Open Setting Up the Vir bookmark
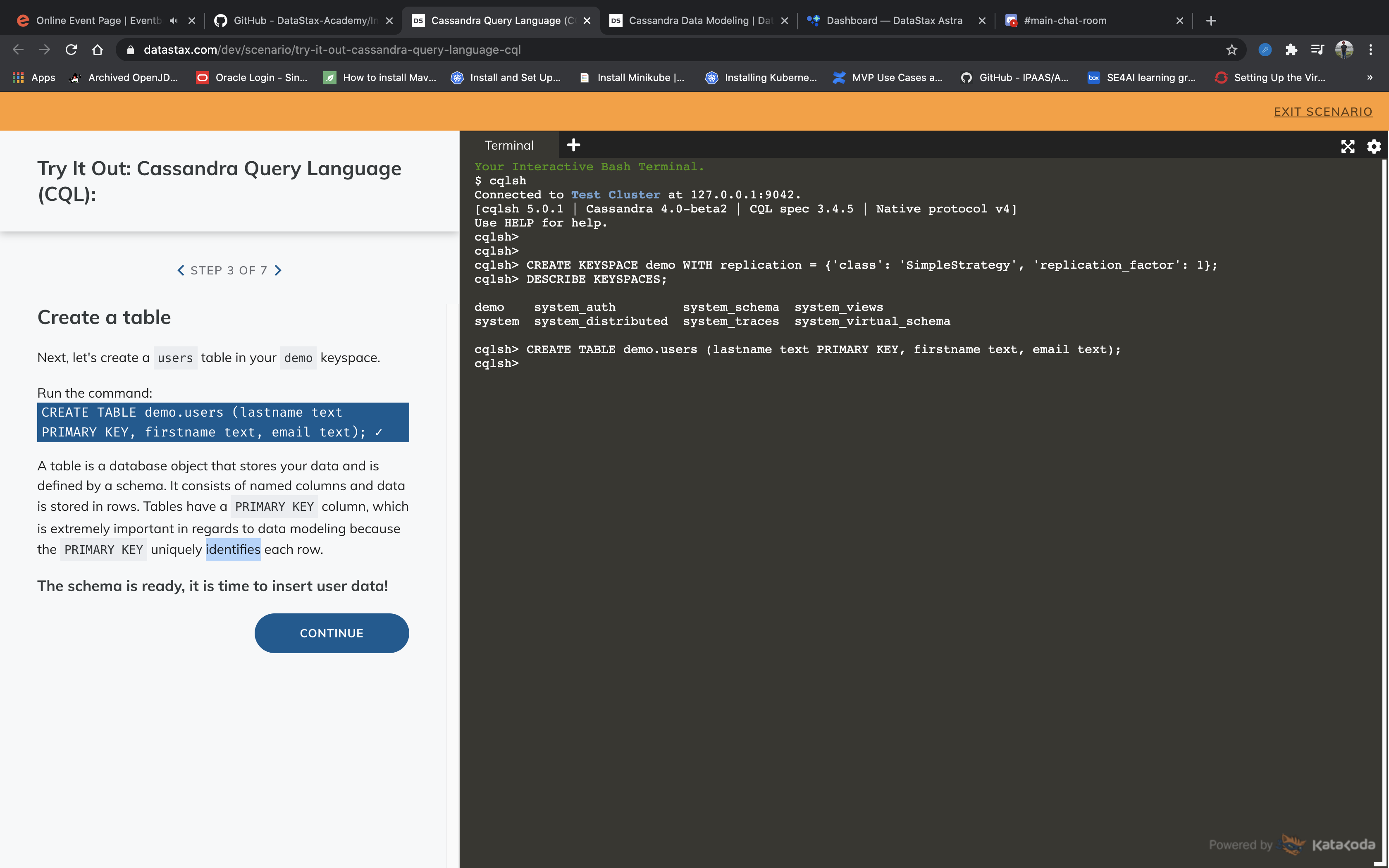 click(x=1271, y=78)
